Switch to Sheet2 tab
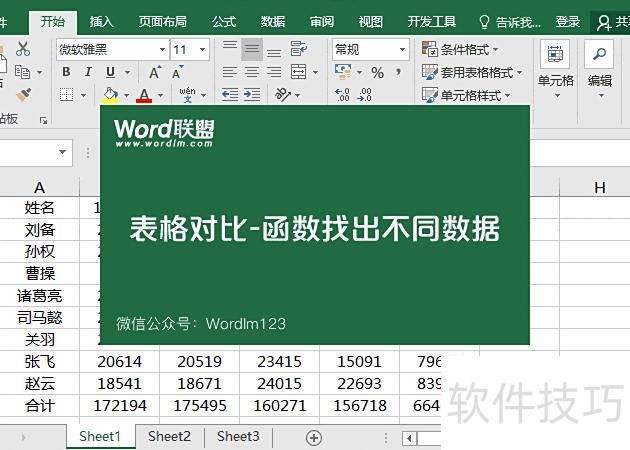The height and width of the screenshot is (450, 630). [169, 437]
